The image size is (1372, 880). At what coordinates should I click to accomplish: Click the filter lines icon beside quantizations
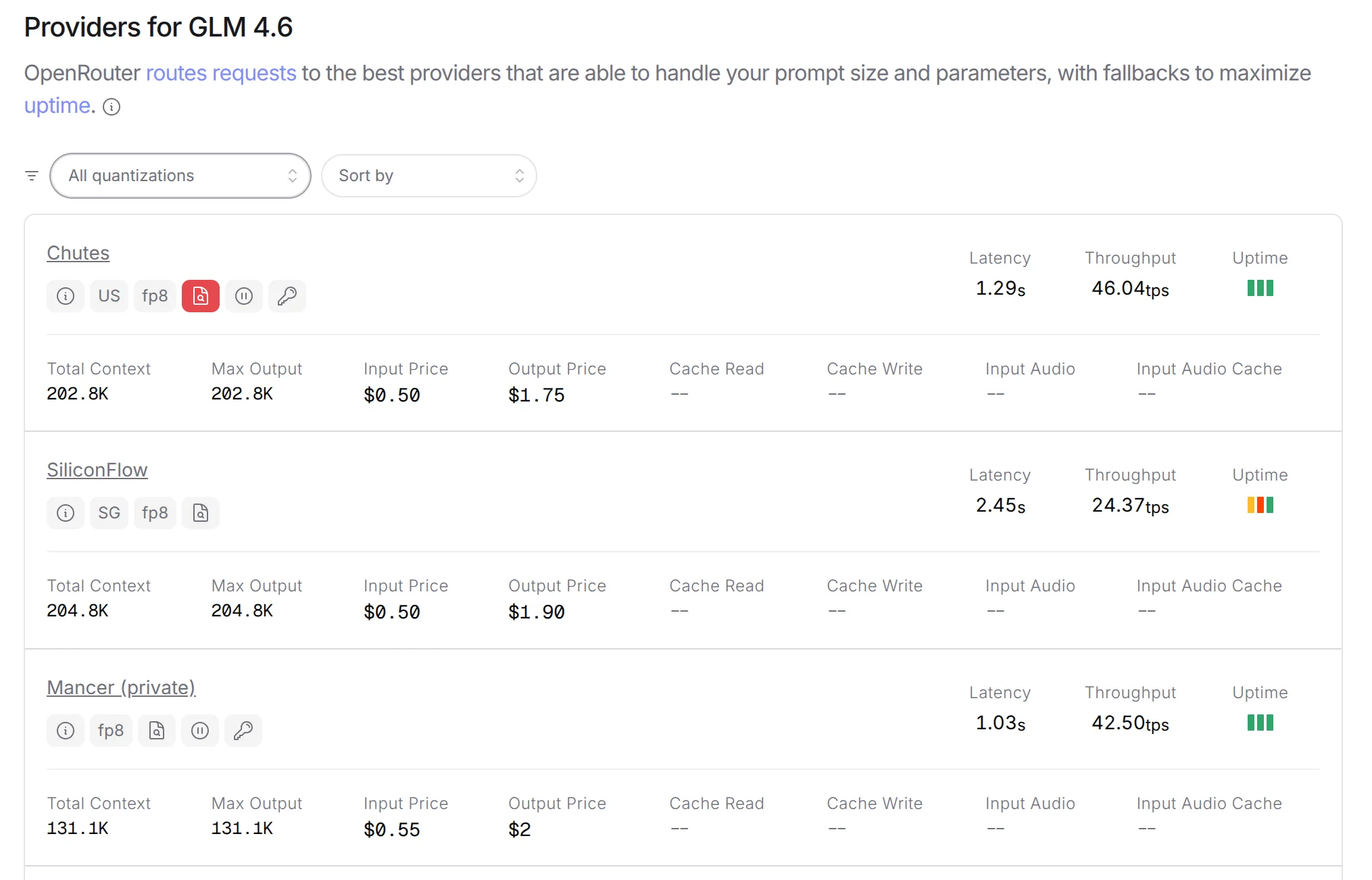[x=32, y=176]
